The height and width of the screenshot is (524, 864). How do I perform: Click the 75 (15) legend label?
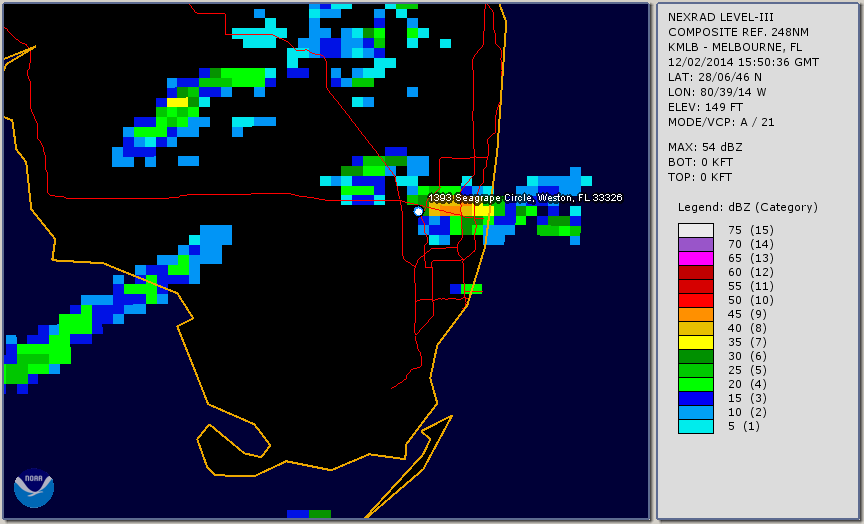750,230
